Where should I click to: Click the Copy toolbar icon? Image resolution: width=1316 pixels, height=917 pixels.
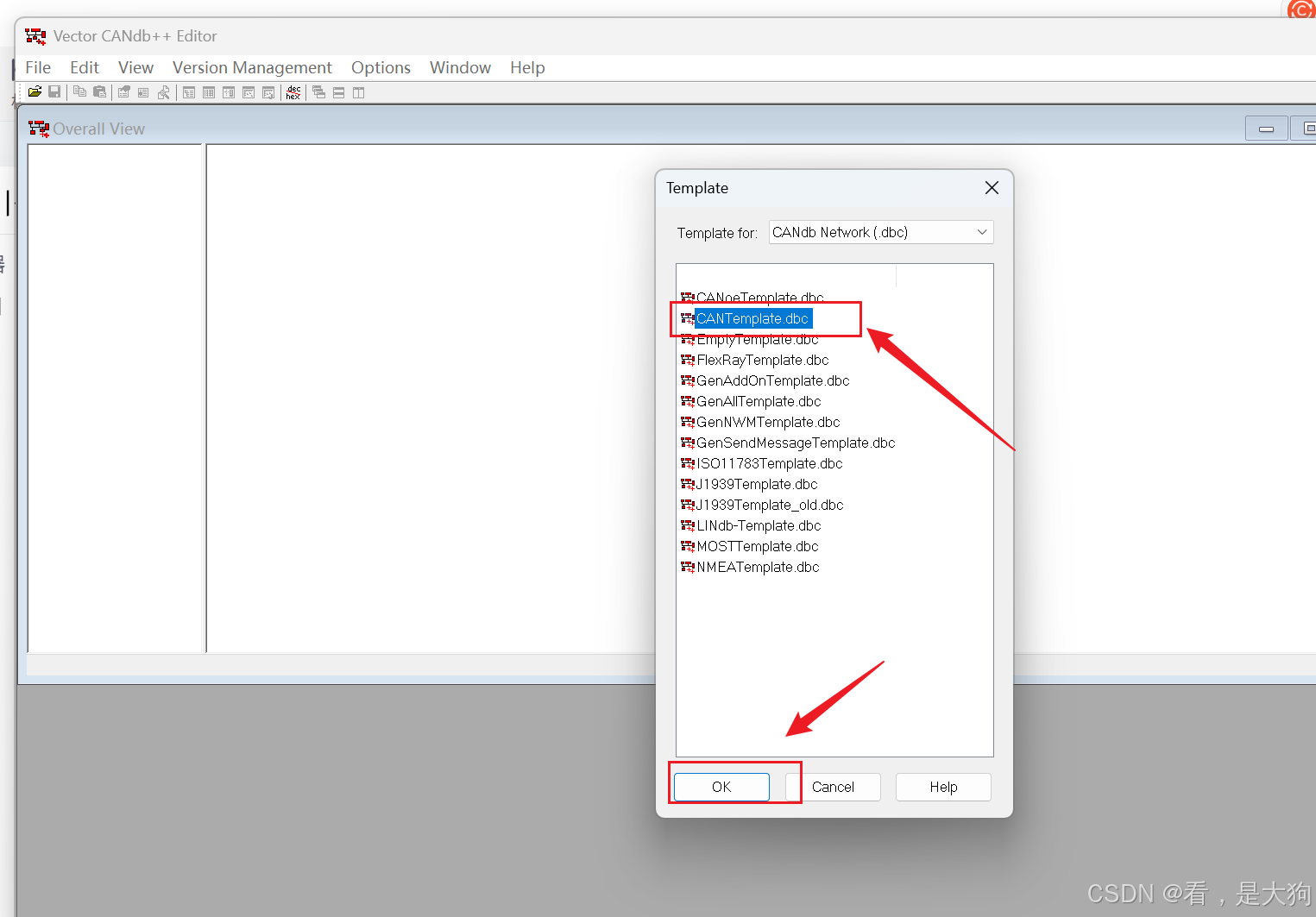[x=79, y=92]
